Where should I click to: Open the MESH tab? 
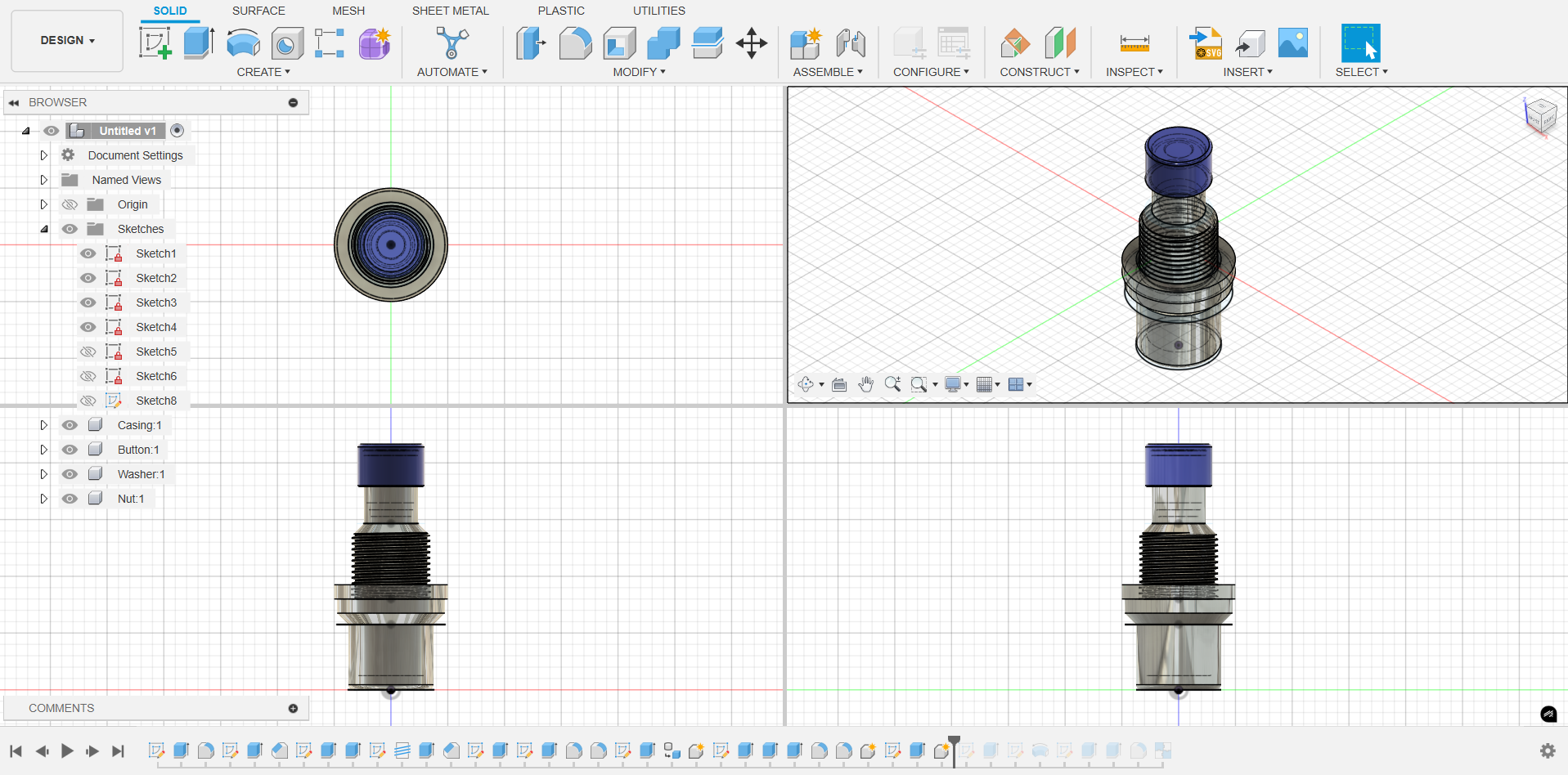[348, 11]
